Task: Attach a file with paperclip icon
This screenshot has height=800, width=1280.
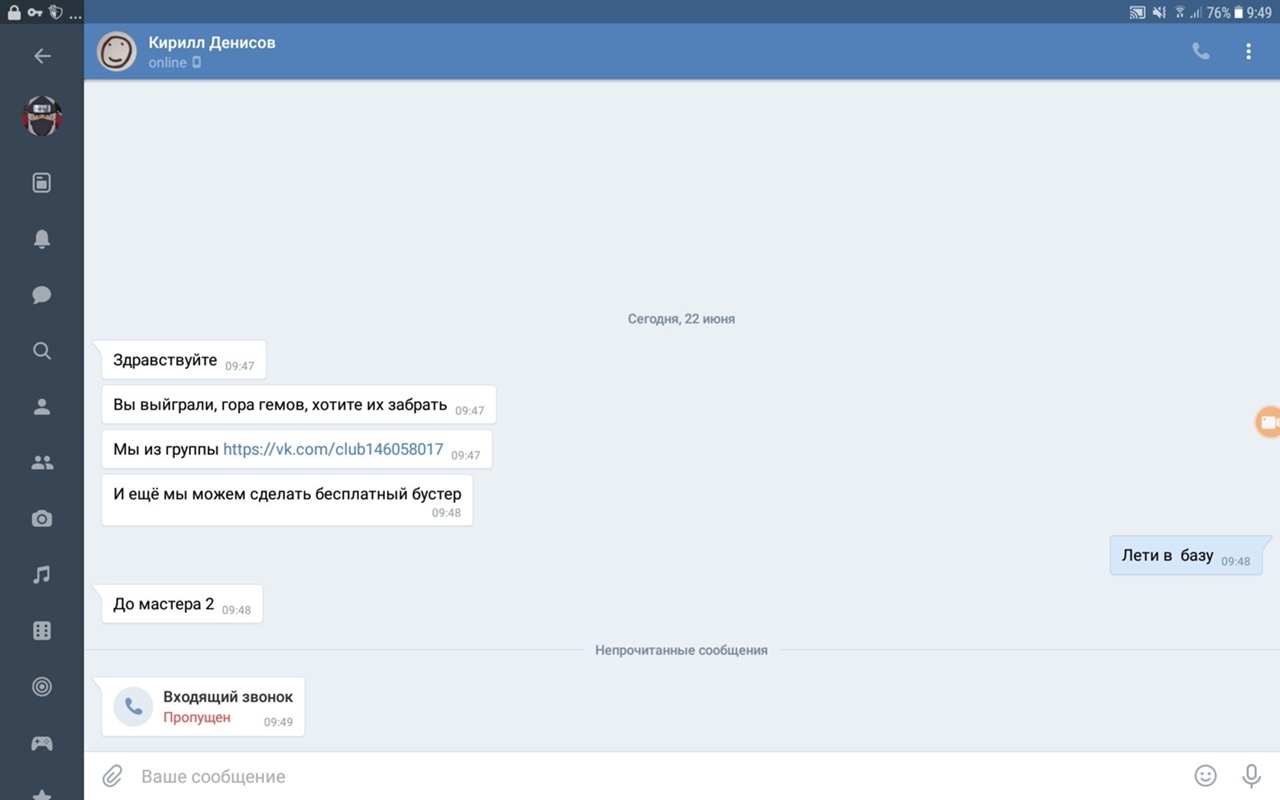Action: point(112,776)
